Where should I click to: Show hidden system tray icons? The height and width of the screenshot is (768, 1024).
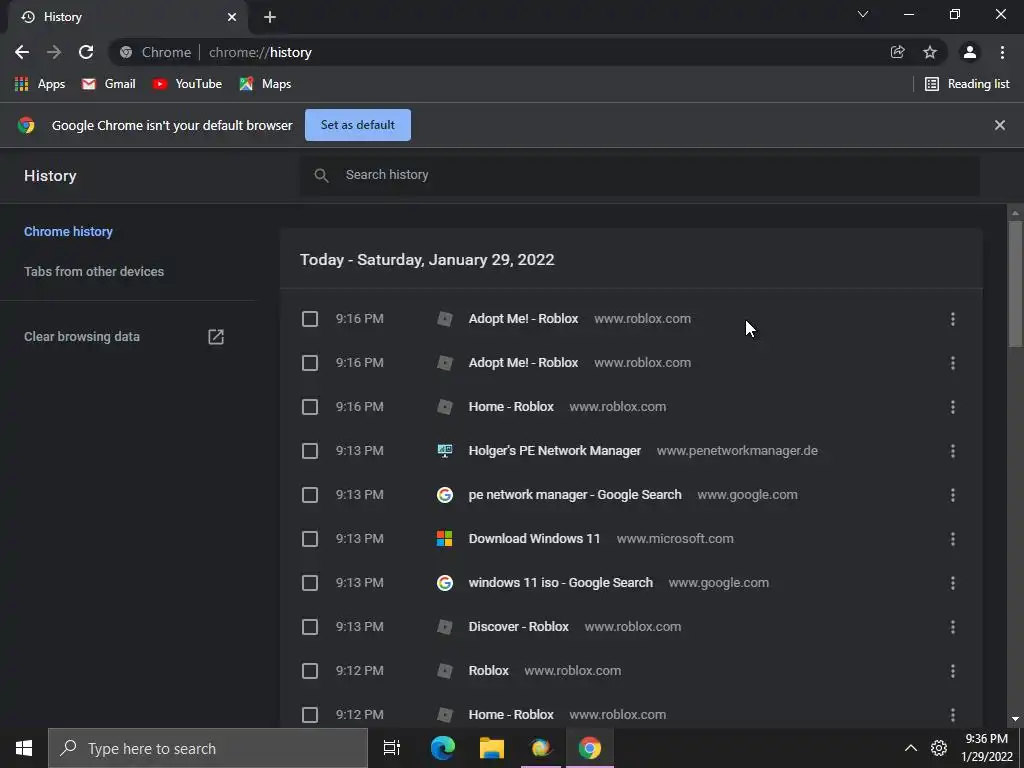[910, 748]
